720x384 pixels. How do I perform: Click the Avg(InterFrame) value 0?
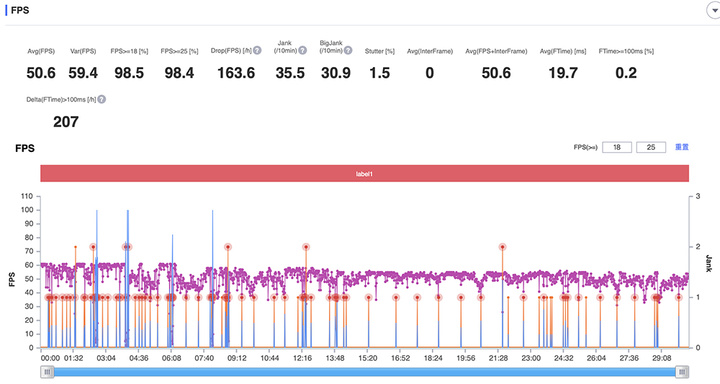[x=429, y=73]
